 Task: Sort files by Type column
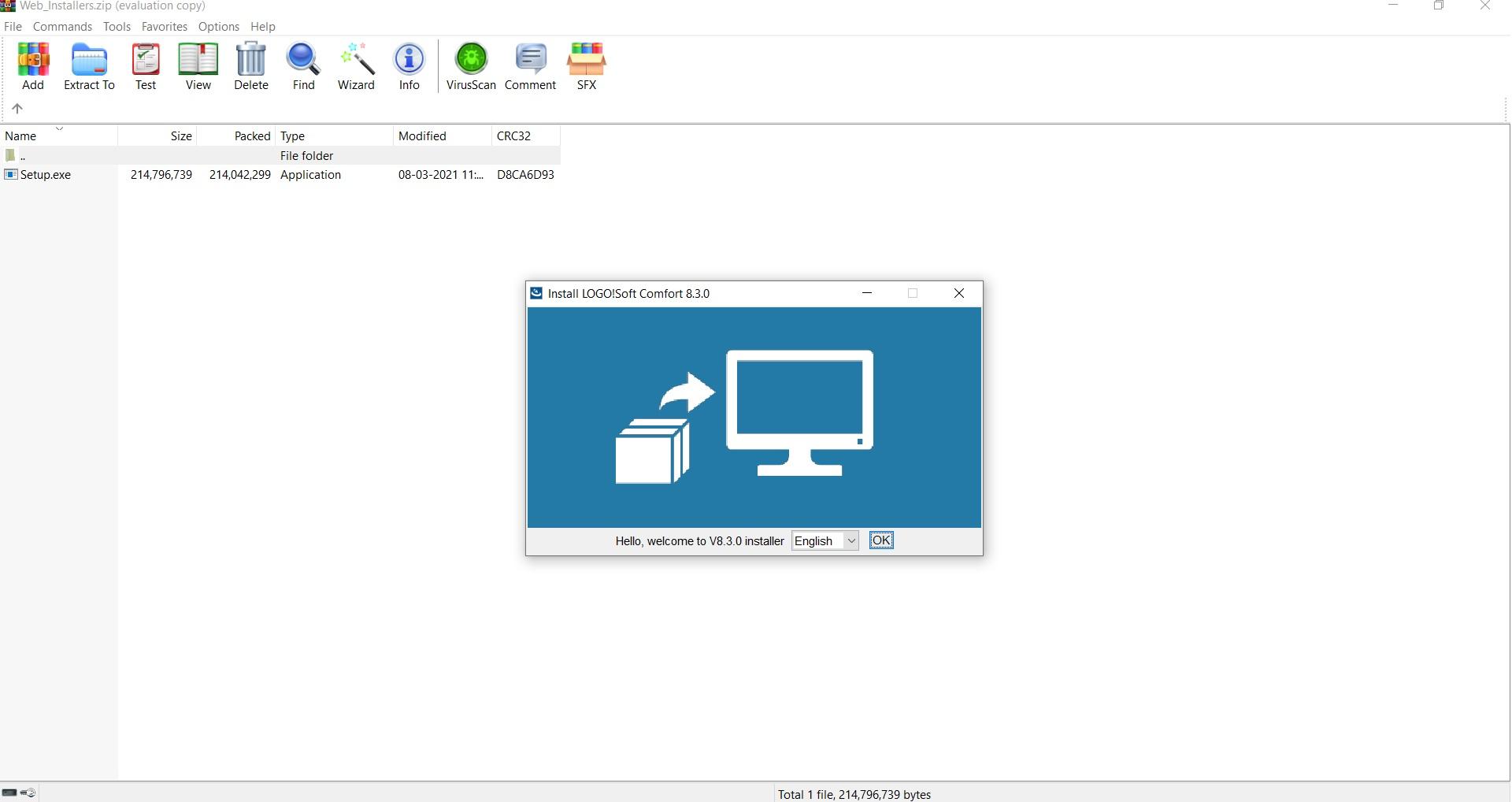click(x=335, y=136)
